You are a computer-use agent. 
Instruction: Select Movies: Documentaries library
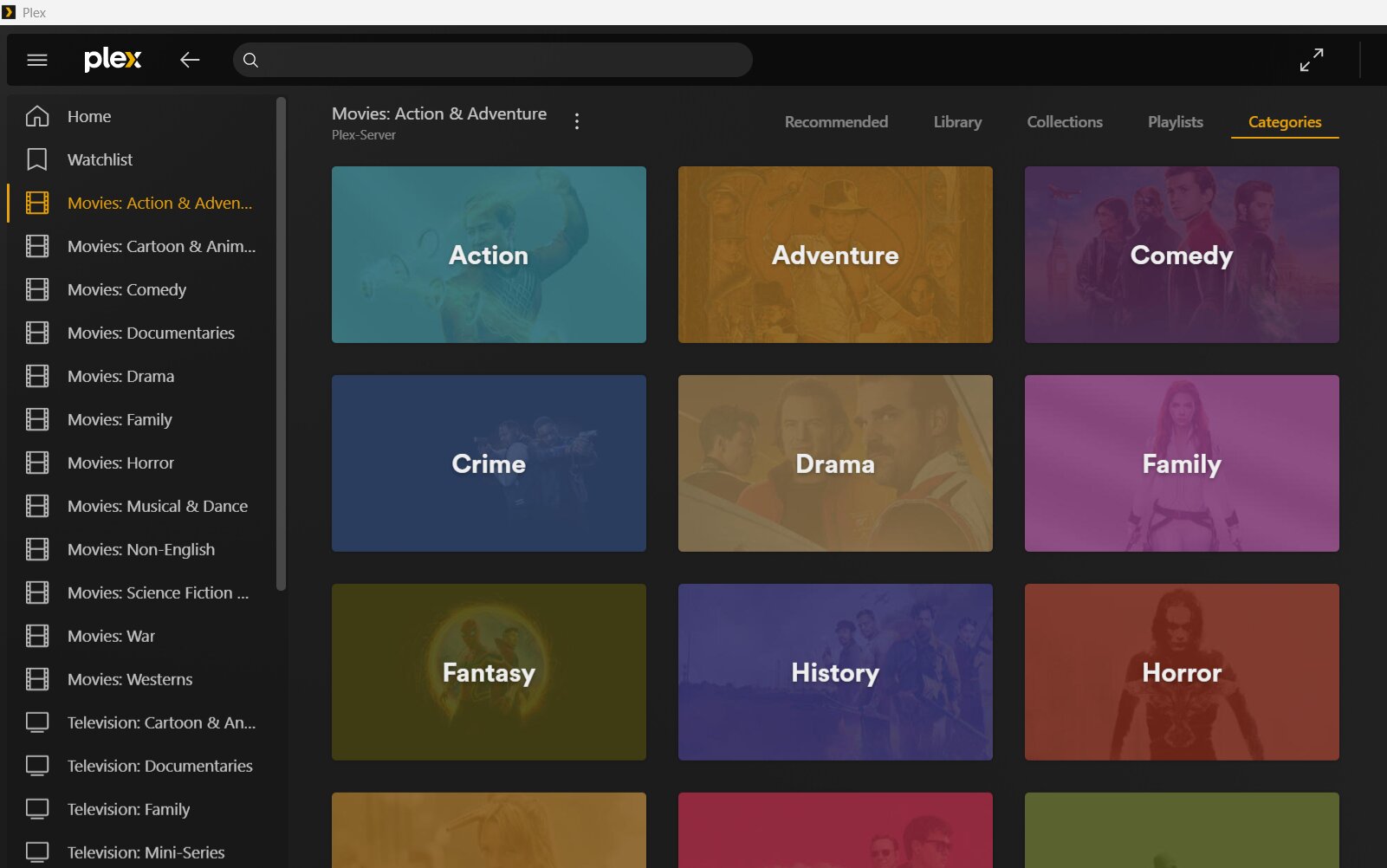pyautogui.click(x=151, y=333)
